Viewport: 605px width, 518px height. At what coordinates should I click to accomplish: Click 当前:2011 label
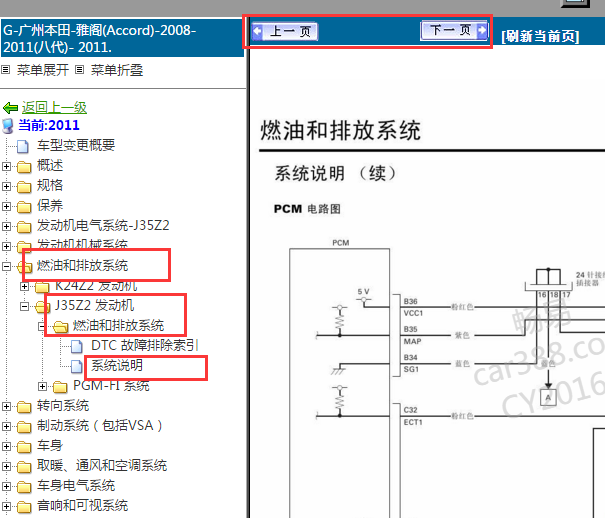tap(49, 125)
